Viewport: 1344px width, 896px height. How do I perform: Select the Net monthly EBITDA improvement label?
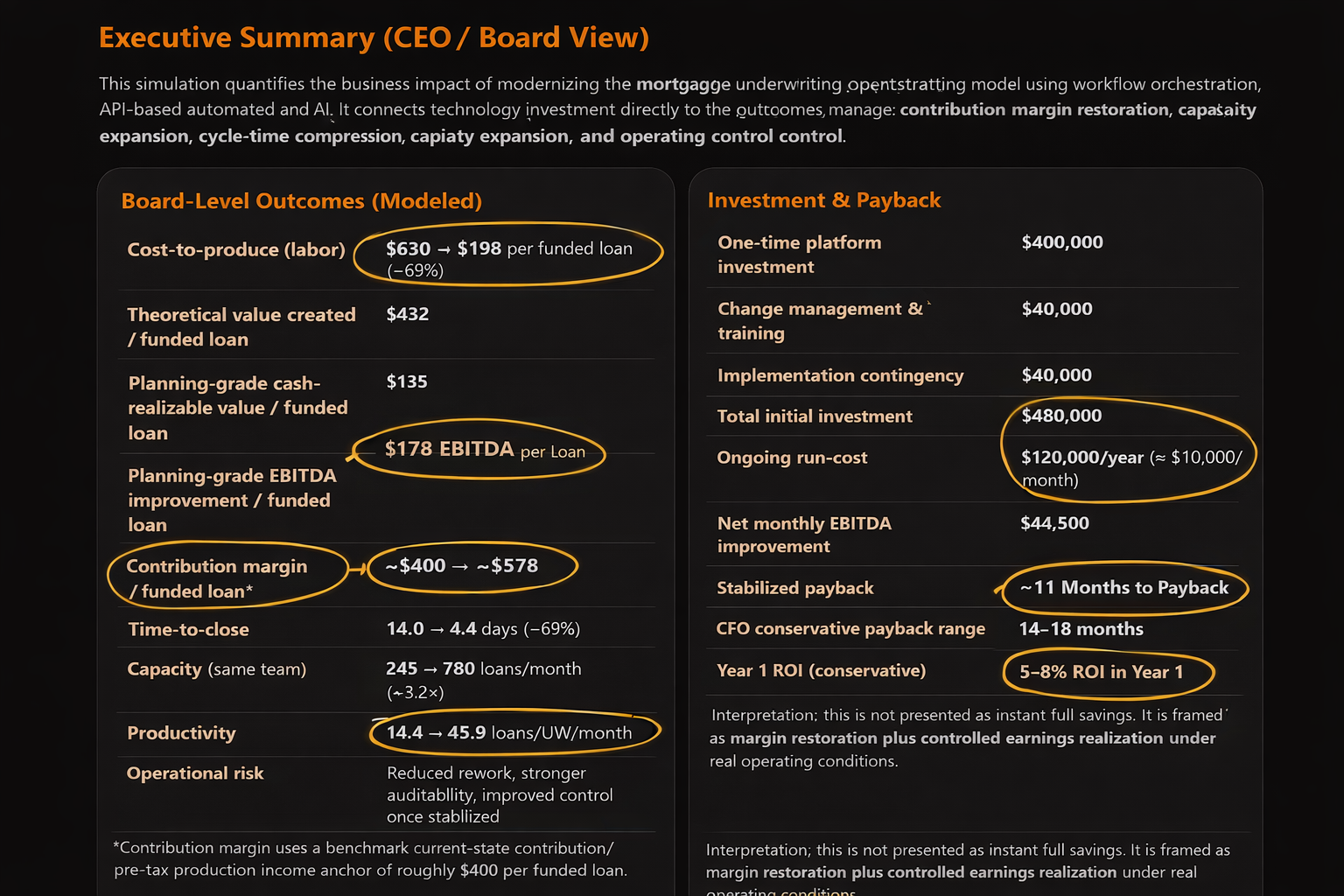pos(803,535)
